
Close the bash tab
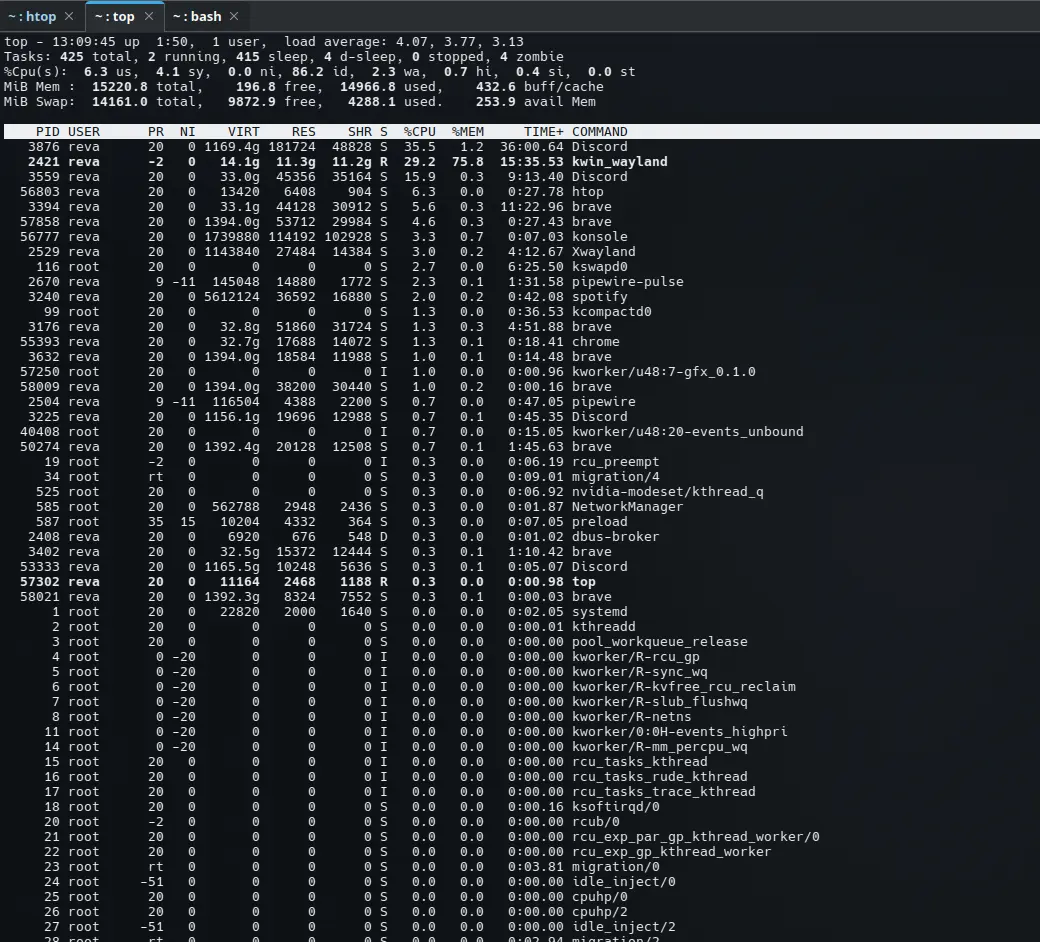point(233,16)
